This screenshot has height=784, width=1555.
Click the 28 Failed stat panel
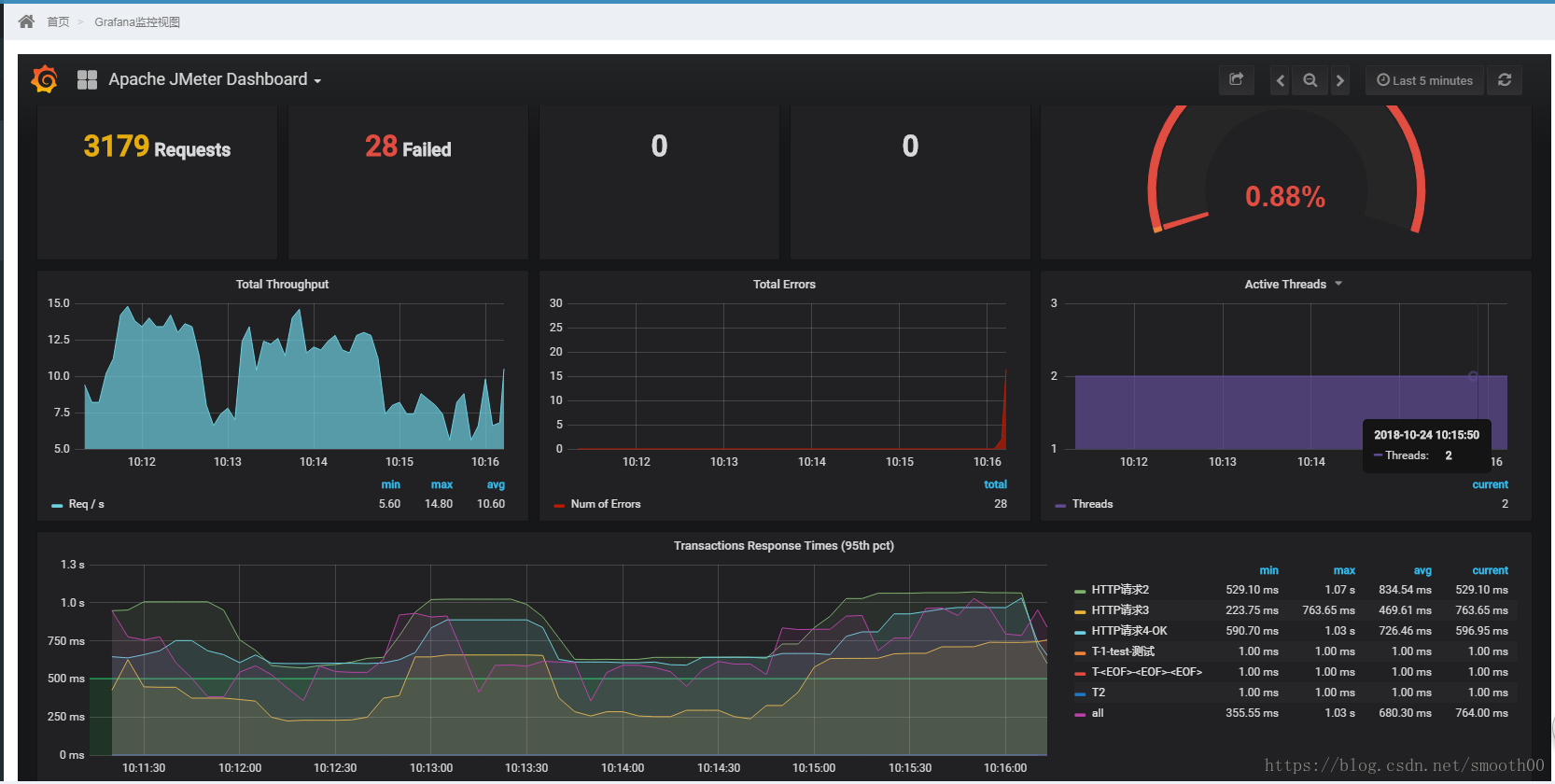[408, 182]
